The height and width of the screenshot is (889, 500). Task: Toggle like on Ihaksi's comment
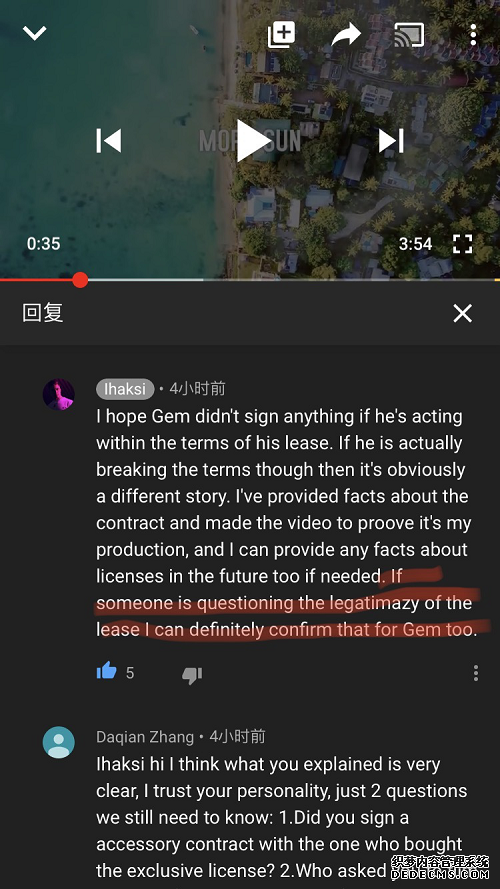[107, 672]
